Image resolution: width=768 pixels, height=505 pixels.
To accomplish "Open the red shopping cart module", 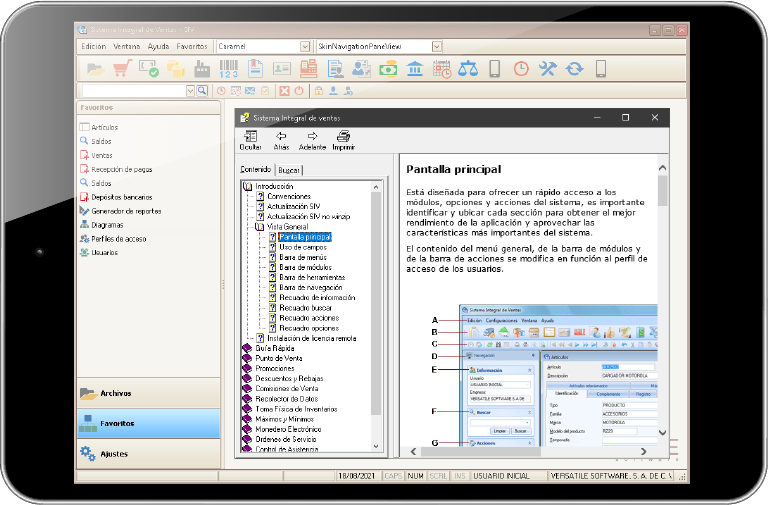I will click(122, 69).
